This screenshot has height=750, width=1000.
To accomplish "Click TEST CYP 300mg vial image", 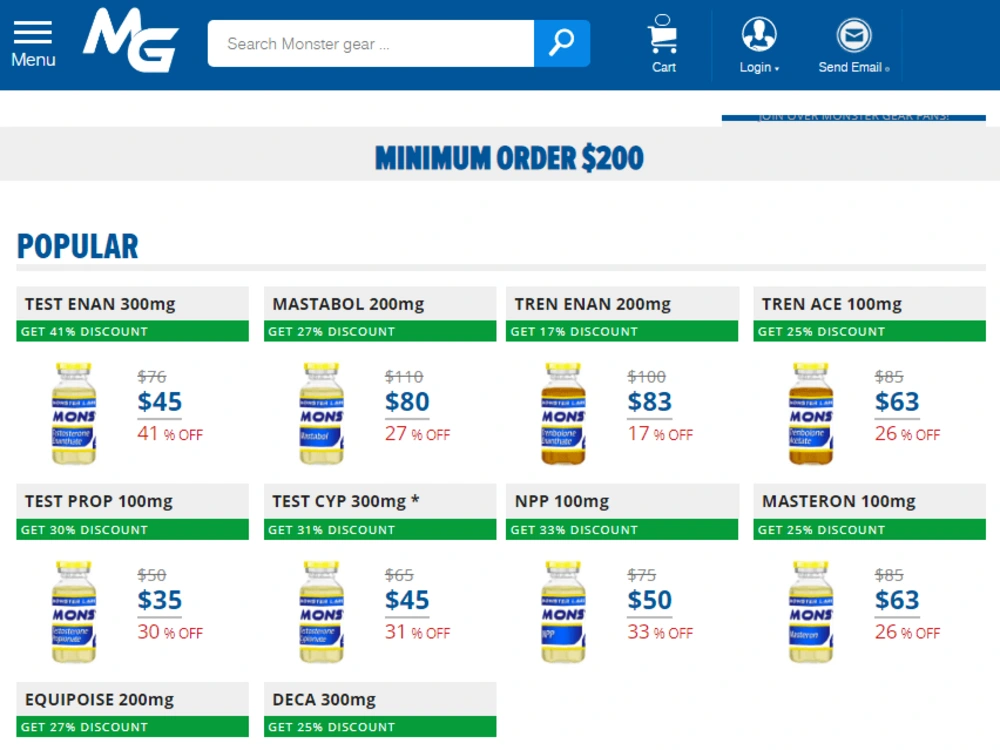I will (321, 612).
